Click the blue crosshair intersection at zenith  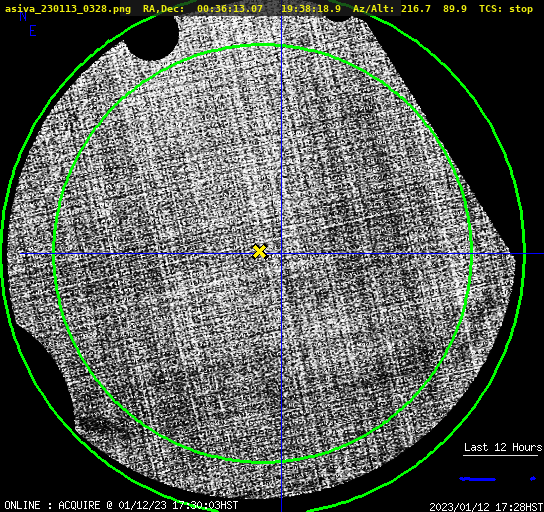[x=281, y=254]
